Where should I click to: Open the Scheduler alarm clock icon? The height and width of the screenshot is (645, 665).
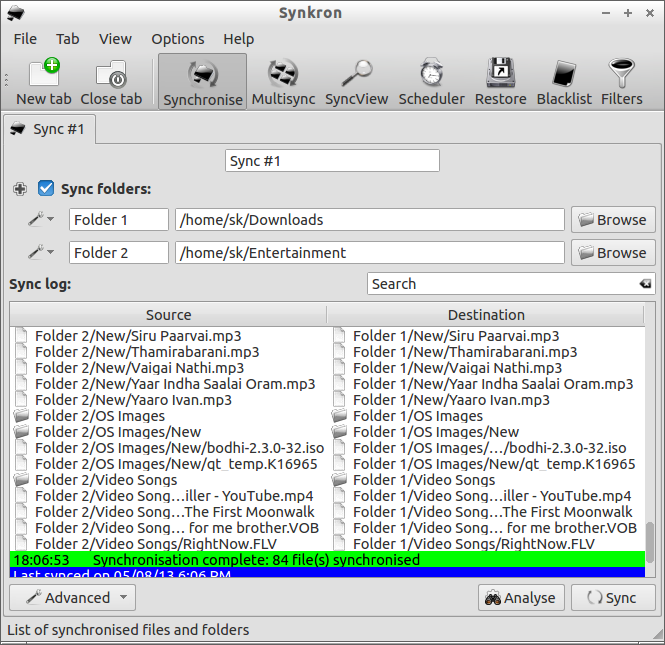[x=431, y=81]
